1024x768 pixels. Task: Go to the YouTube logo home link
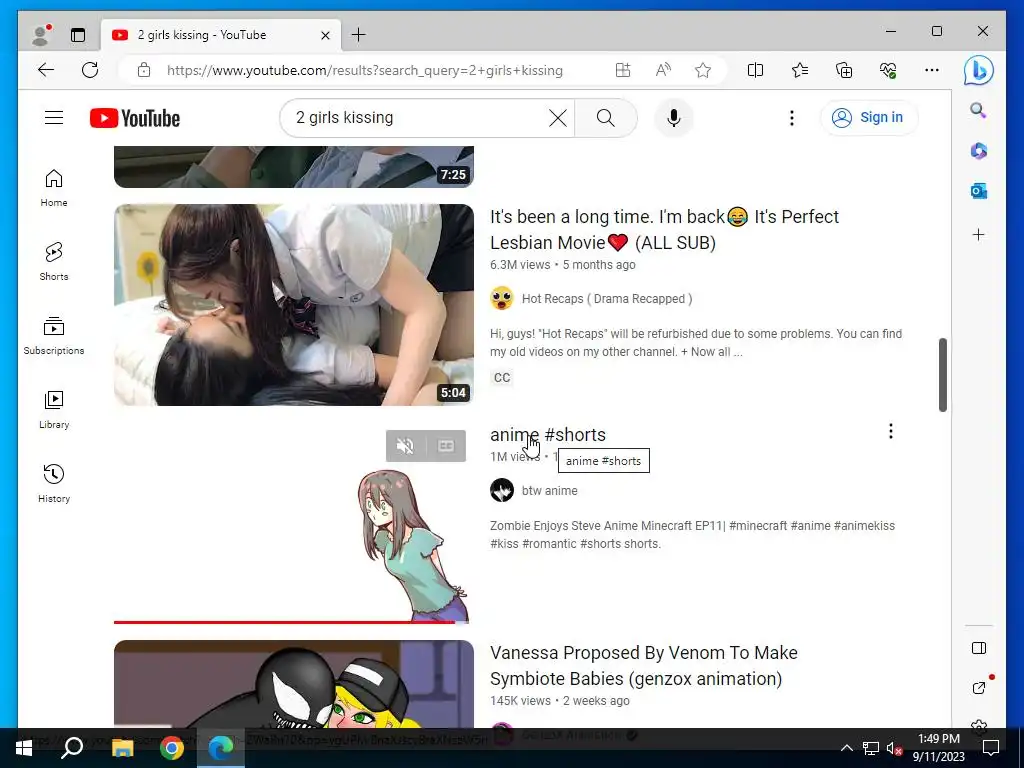pos(135,118)
